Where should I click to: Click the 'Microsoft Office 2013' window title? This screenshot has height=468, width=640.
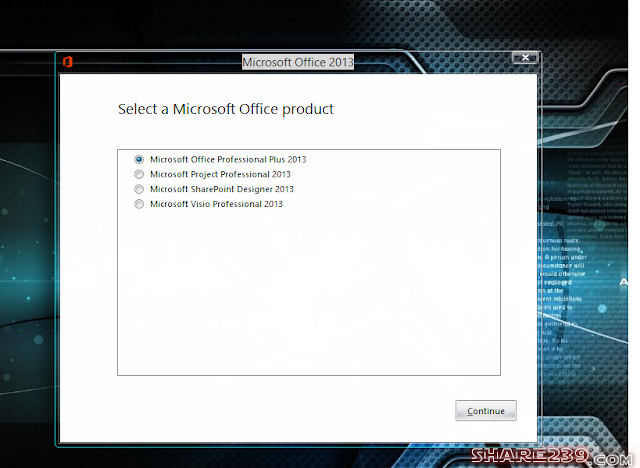298,62
